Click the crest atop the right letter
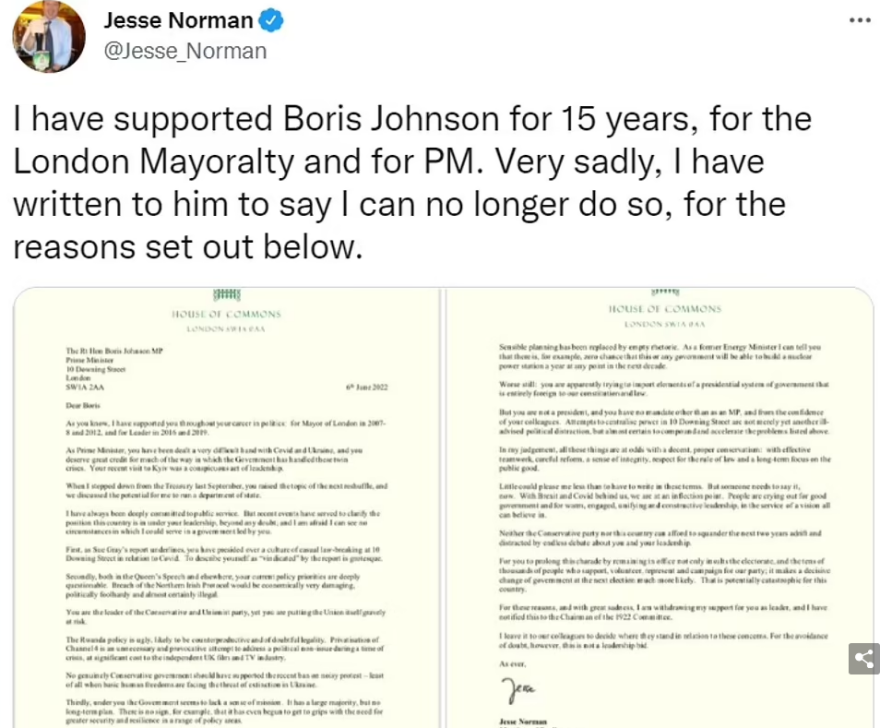880x728 pixels. (663, 291)
